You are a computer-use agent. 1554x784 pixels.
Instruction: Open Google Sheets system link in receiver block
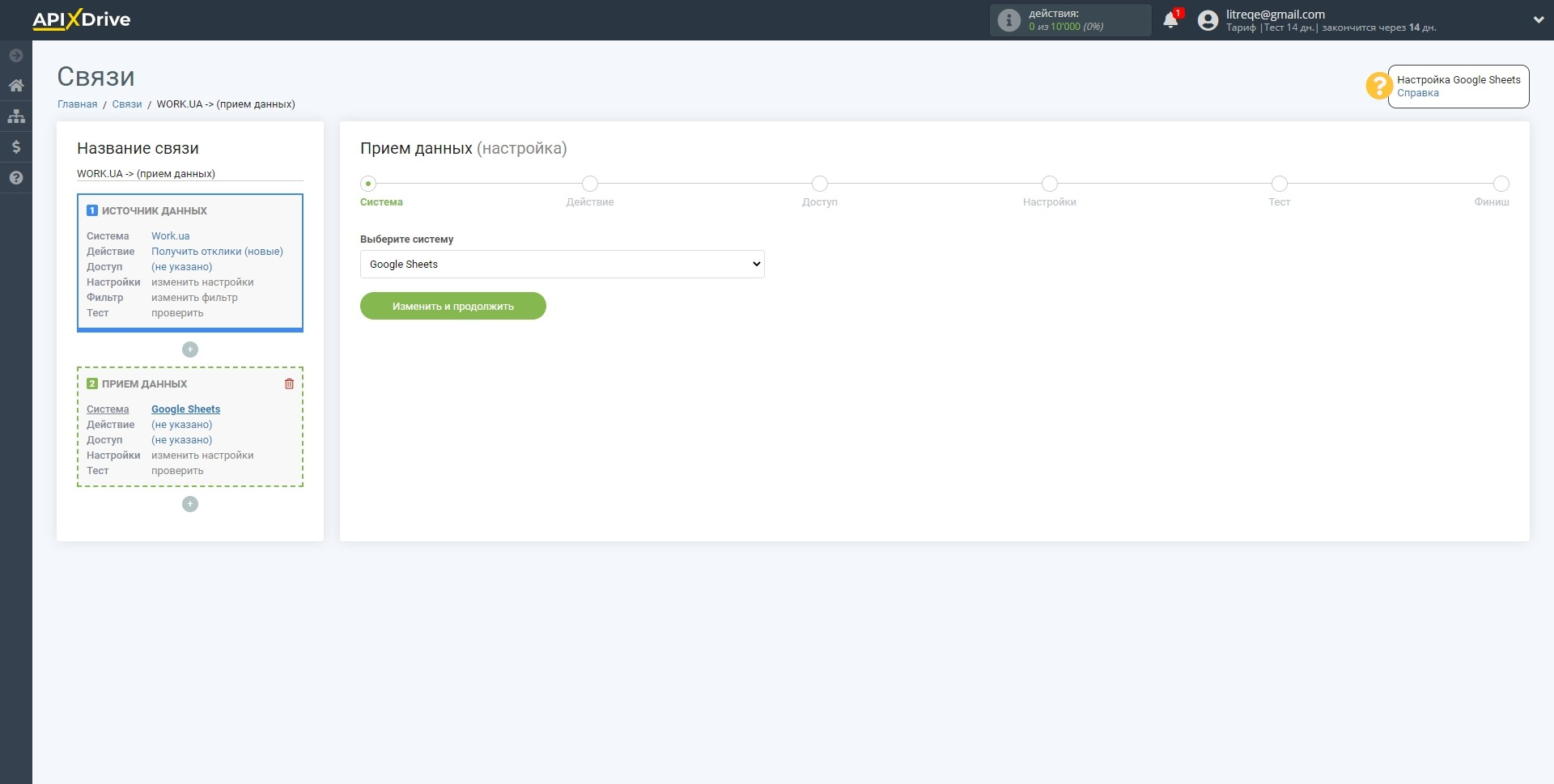point(185,409)
